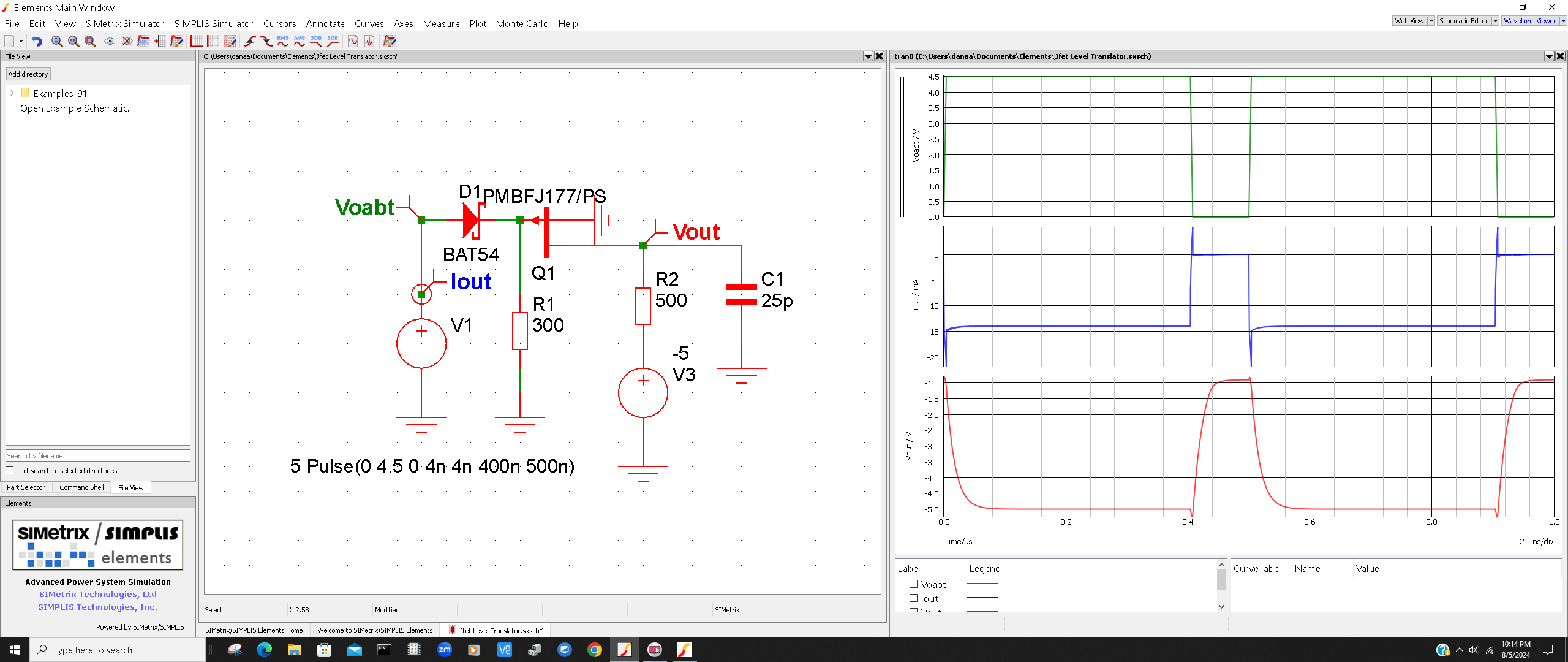Viewport: 1568px width, 662px height.
Task: Open the SIMetrix Simulator menu
Action: [x=125, y=23]
